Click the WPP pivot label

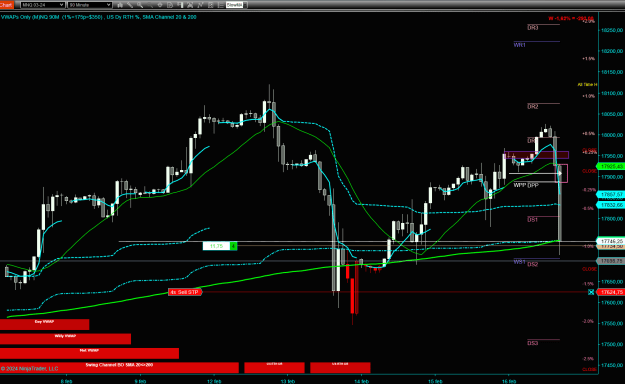[x=520, y=185]
